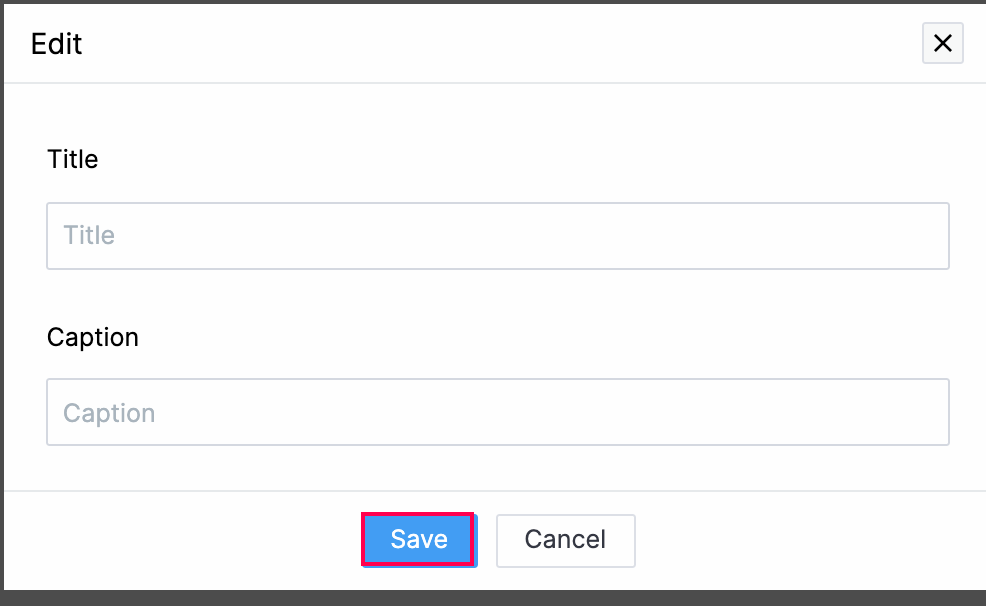Place cursor in the Caption text box
The image size is (986, 606).
[497, 412]
